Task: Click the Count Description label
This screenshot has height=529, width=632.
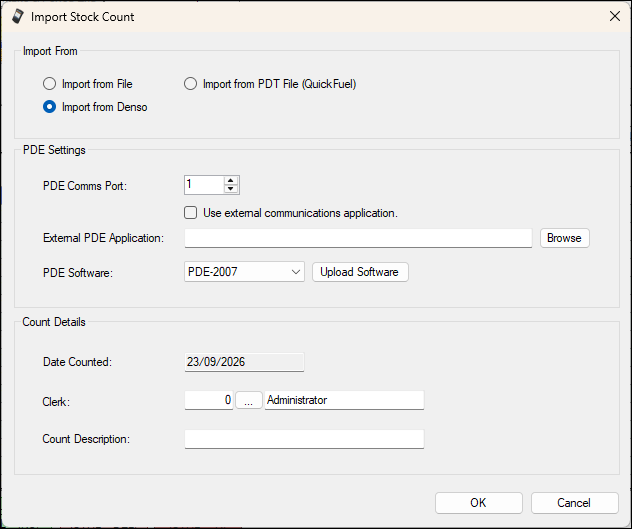Action: coord(86,439)
